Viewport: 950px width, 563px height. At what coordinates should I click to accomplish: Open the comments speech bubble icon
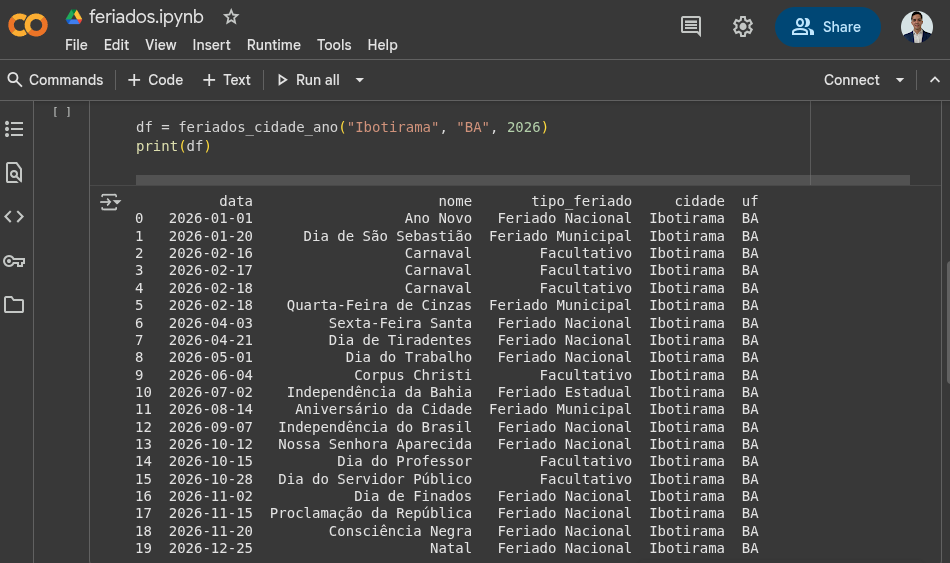(691, 27)
